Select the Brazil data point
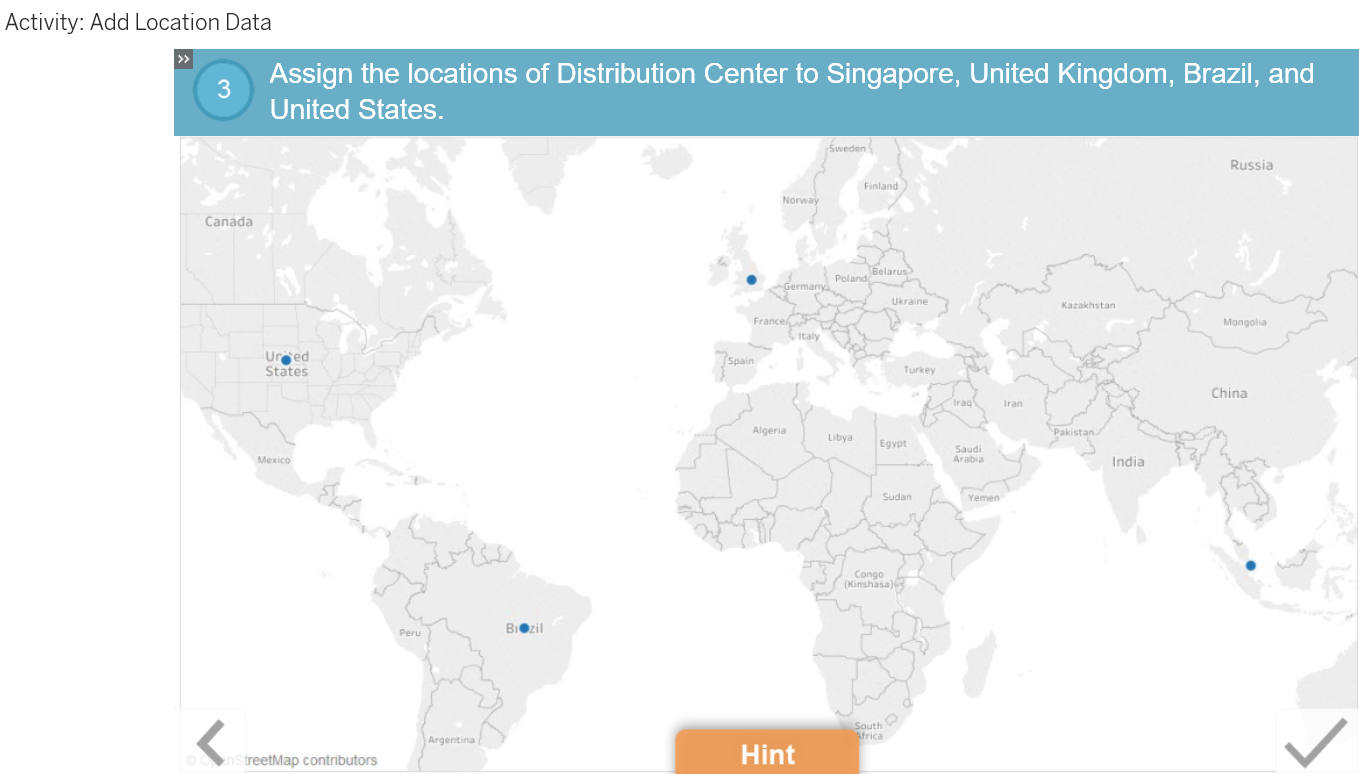This screenshot has height=774, width=1359. [524, 628]
